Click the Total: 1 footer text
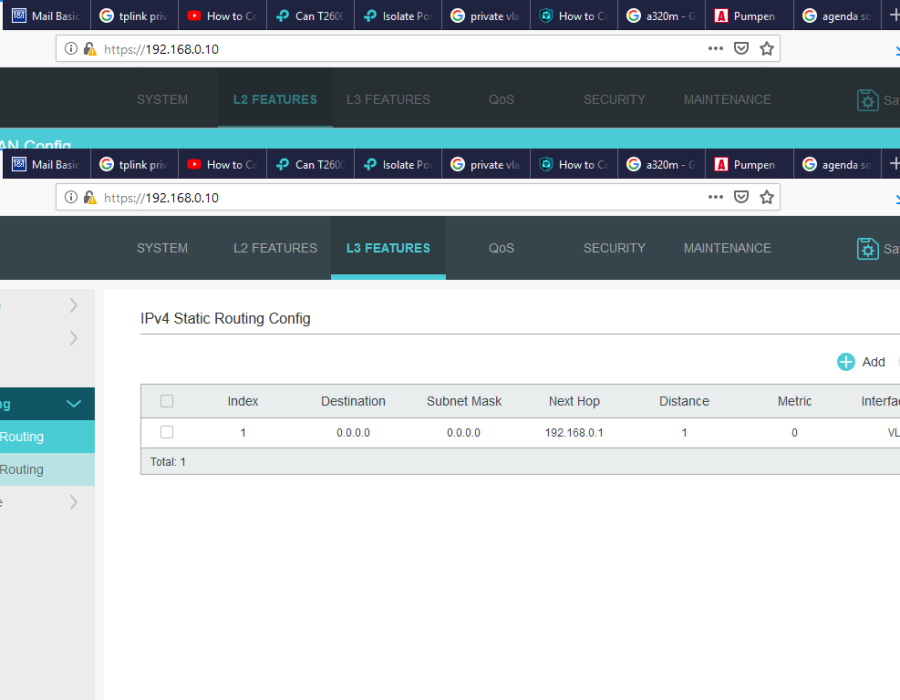The width and height of the screenshot is (900, 700). point(168,462)
